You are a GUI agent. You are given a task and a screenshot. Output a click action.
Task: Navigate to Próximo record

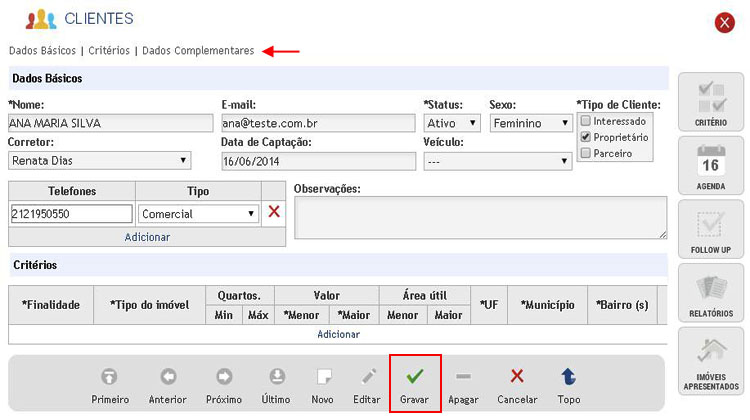223,377
